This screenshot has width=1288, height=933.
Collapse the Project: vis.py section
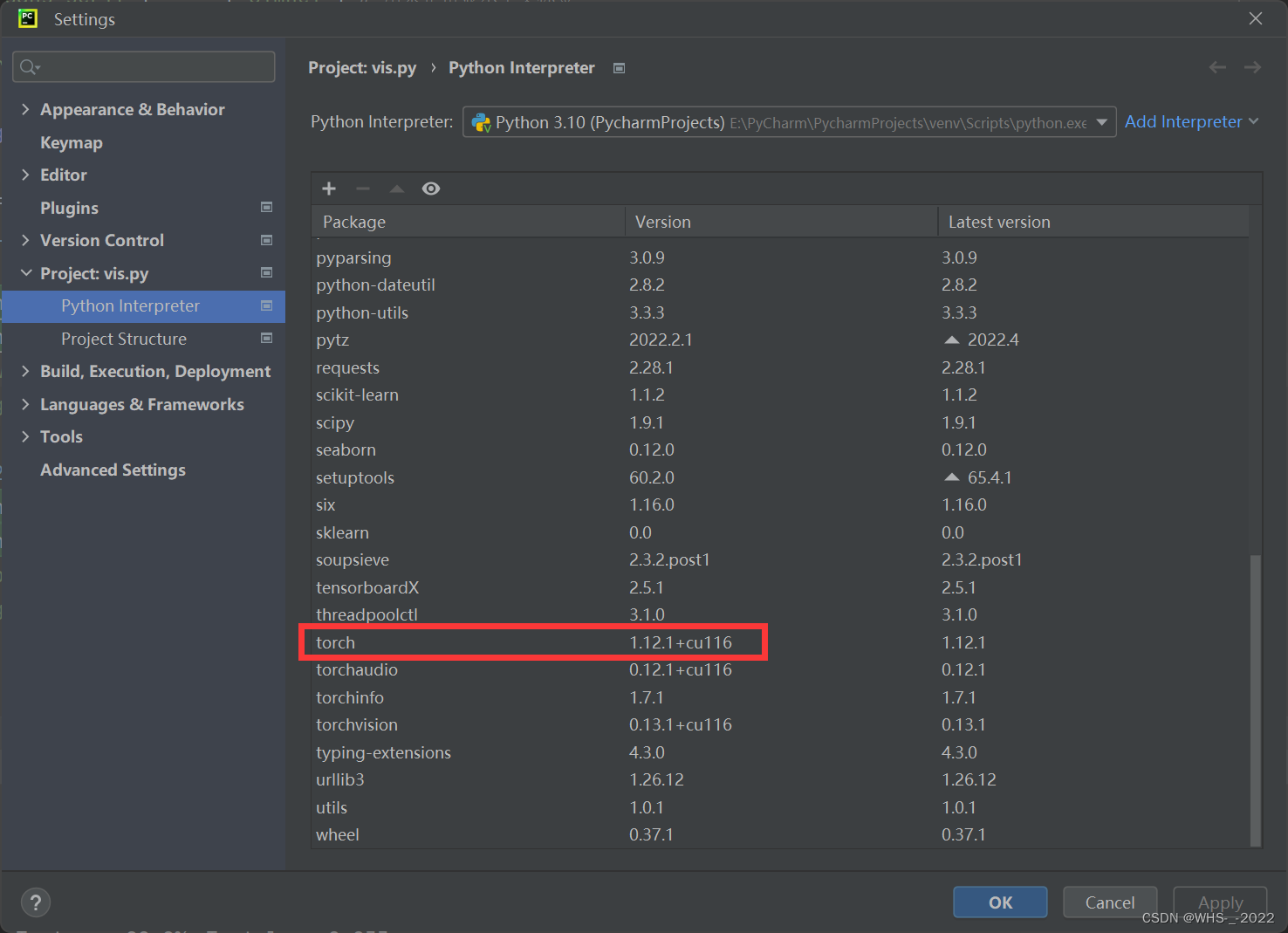(25, 273)
